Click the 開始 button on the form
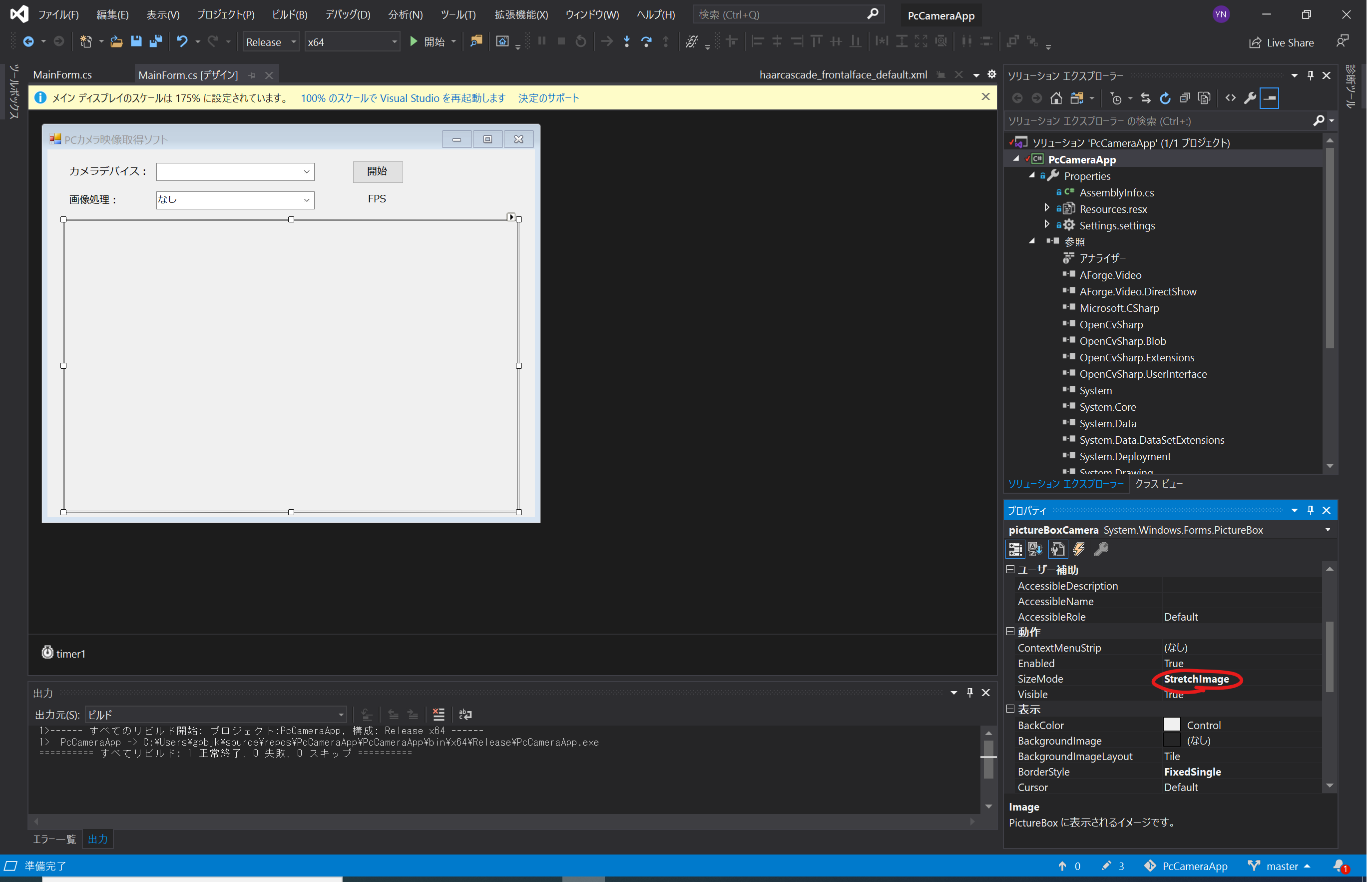The width and height of the screenshot is (1372, 882). pyautogui.click(x=379, y=171)
